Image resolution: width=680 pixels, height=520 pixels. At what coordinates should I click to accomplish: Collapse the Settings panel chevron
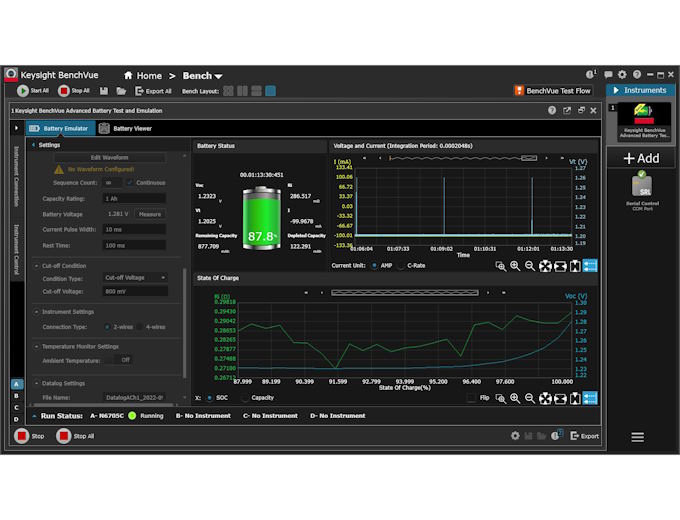(33, 145)
